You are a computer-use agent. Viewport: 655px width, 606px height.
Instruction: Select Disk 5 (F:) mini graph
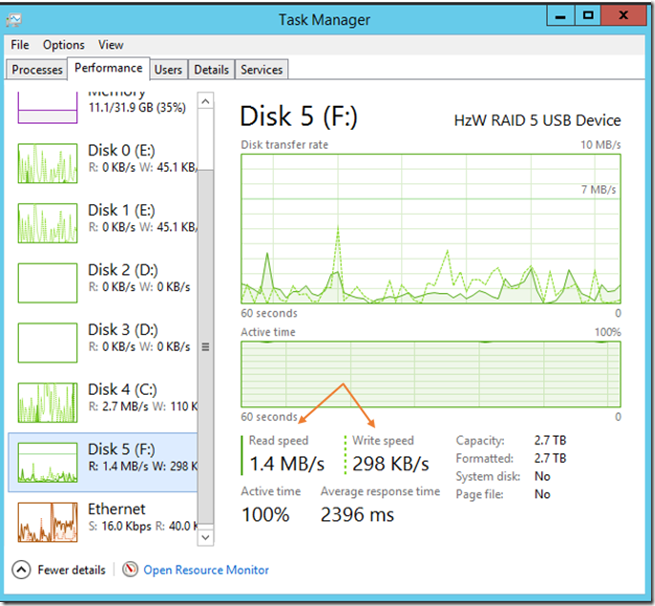[48, 462]
